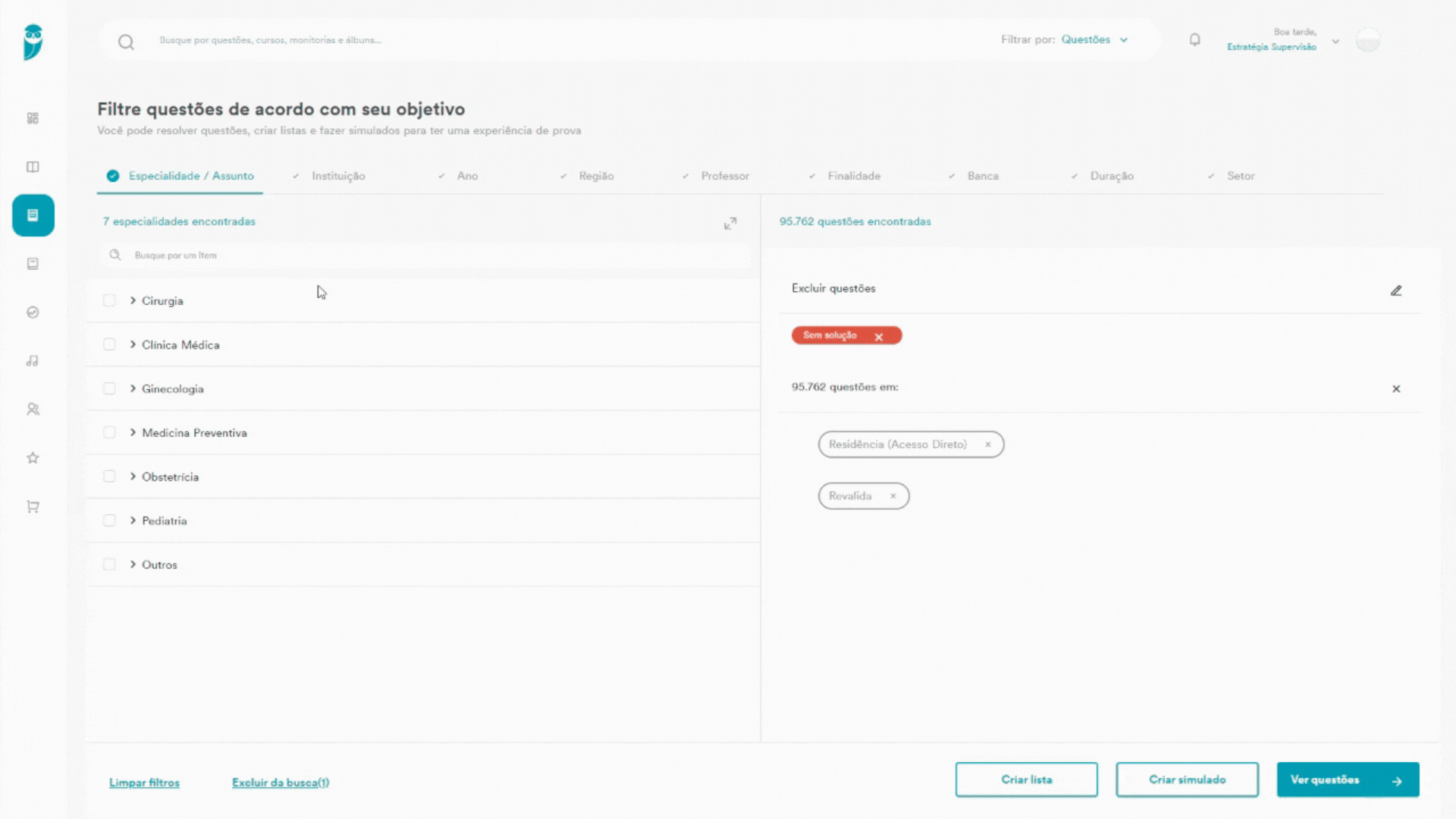Expand the Clínica Médica specialty
1456x819 pixels.
(x=133, y=344)
